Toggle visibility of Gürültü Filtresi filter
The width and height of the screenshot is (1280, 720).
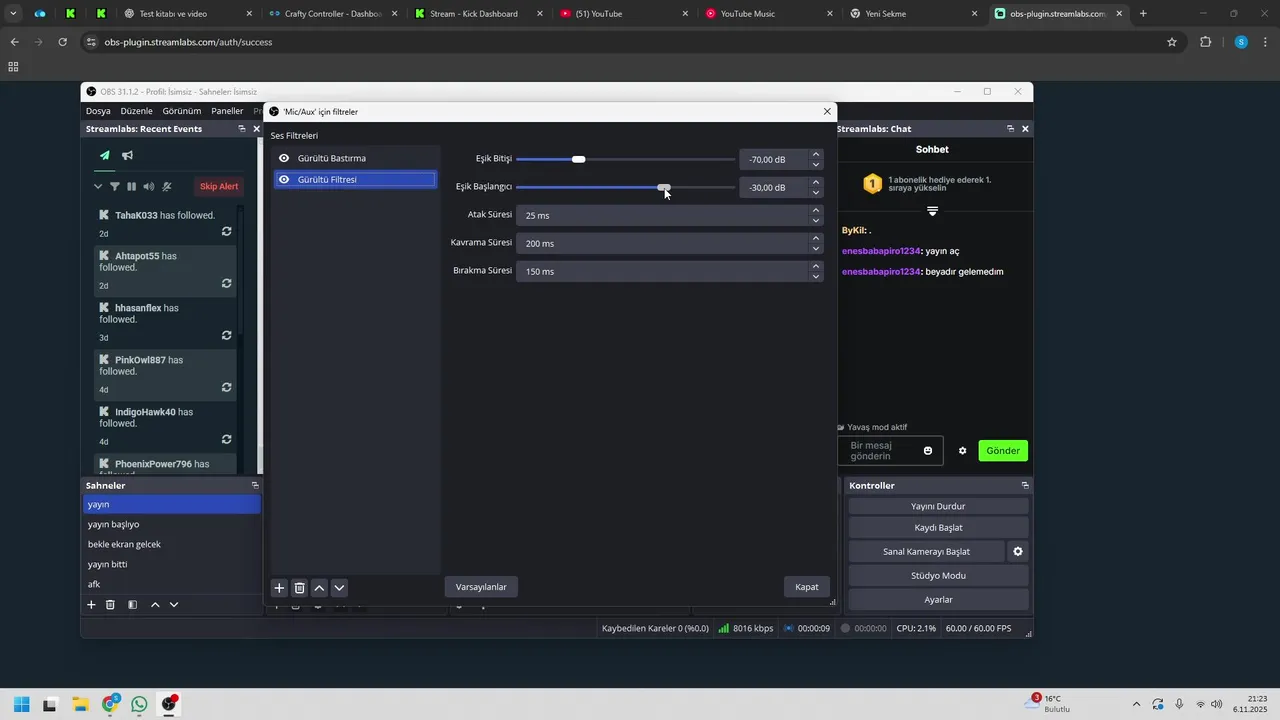pyautogui.click(x=284, y=180)
